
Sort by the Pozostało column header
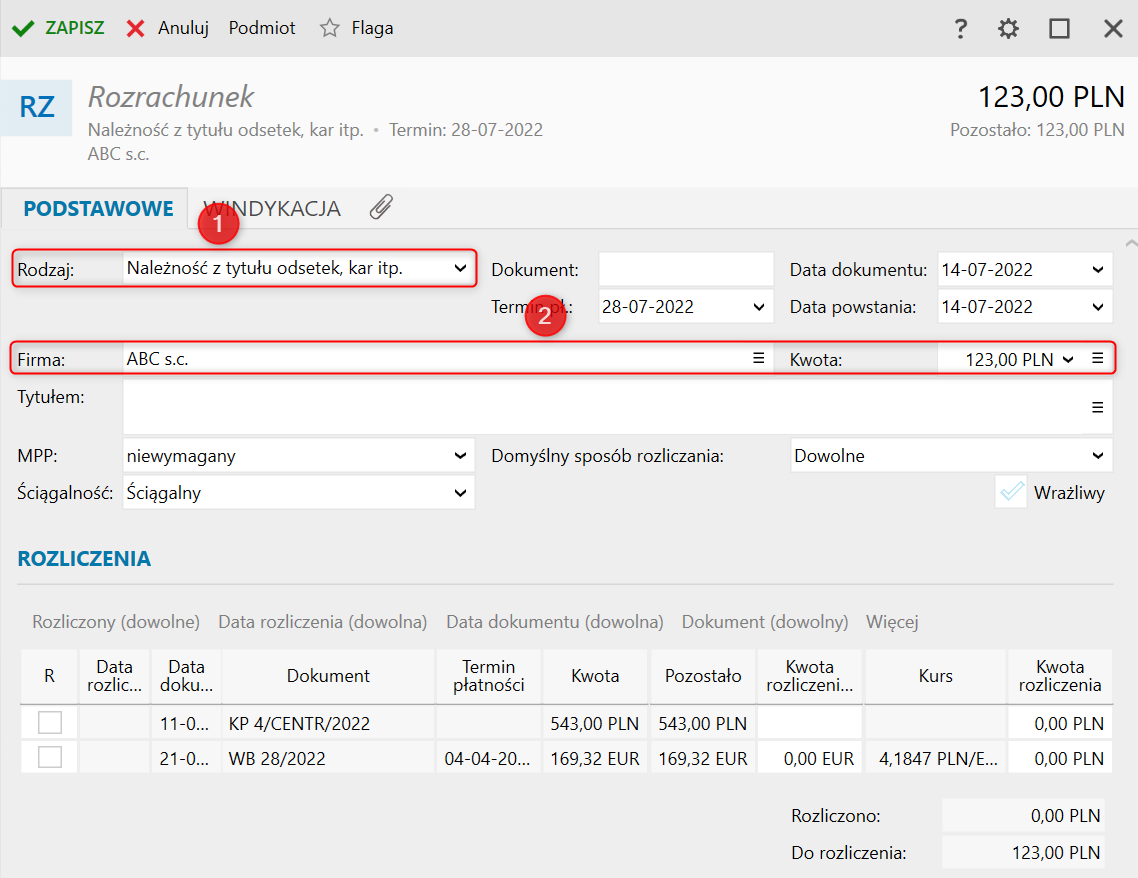[703, 676]
